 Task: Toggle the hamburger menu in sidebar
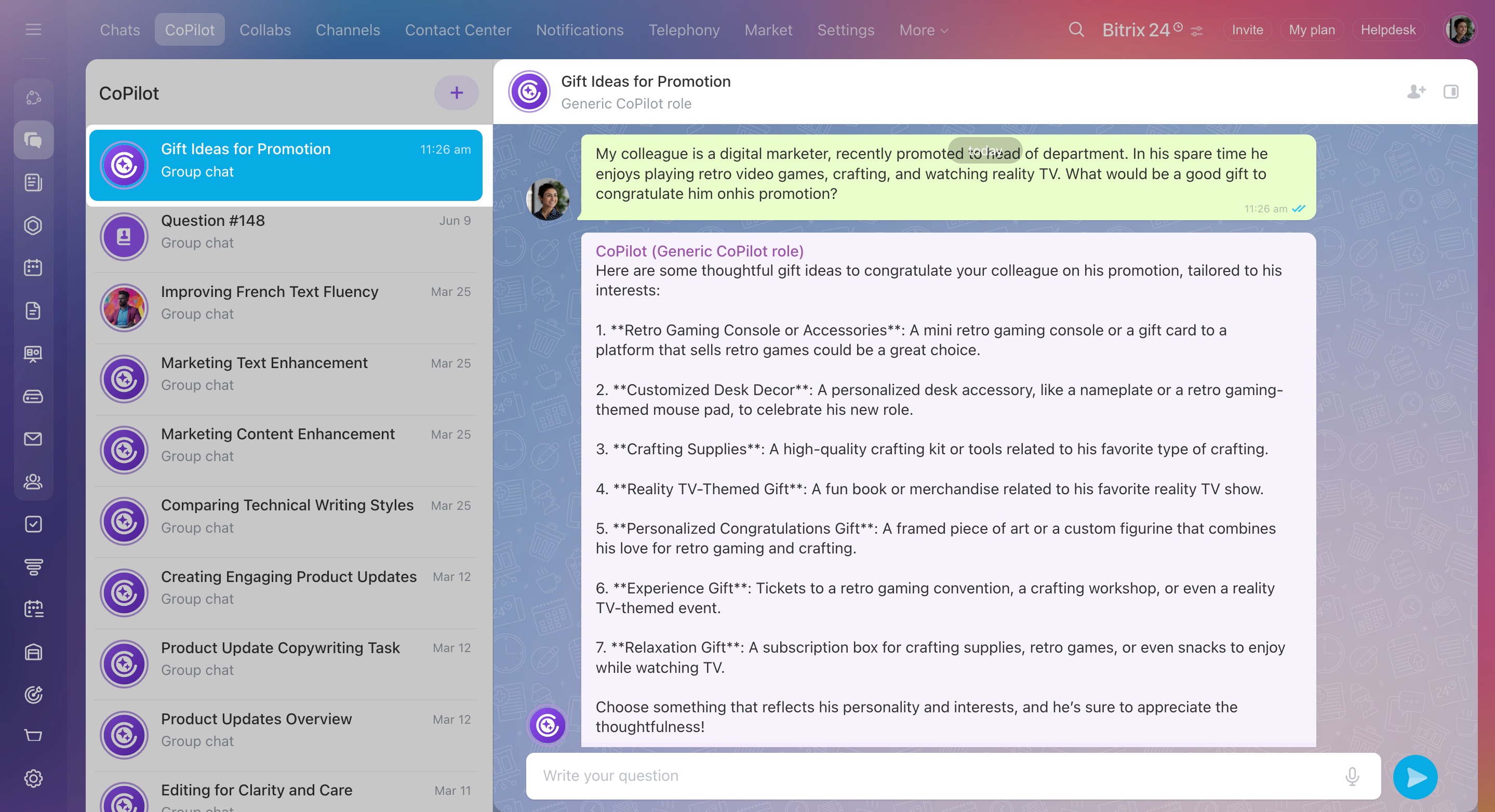pyautogui.click(x=33, y=30)
